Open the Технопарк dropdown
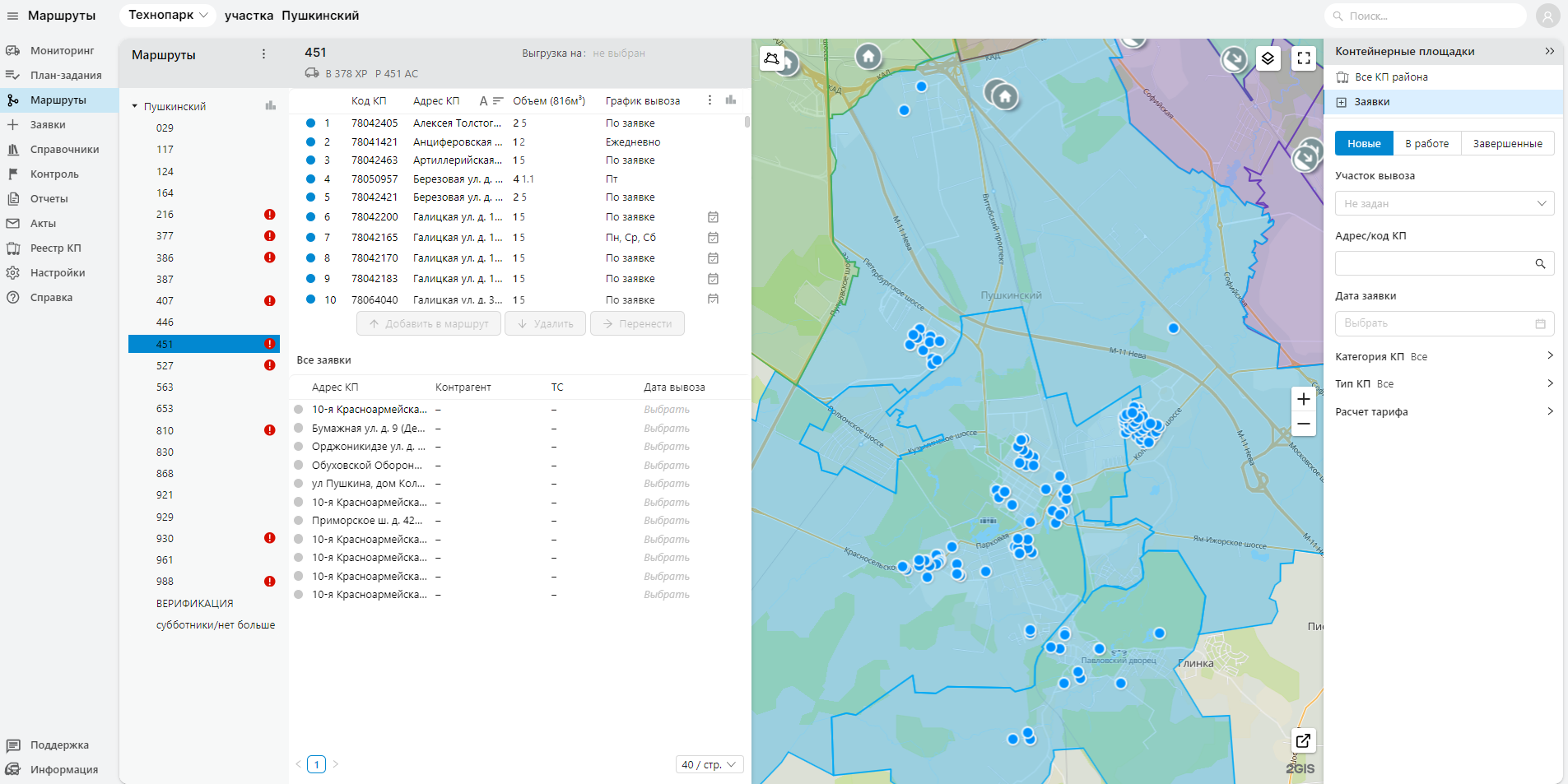The height and width of the screenshot is (784, 1568). [168, 16]
